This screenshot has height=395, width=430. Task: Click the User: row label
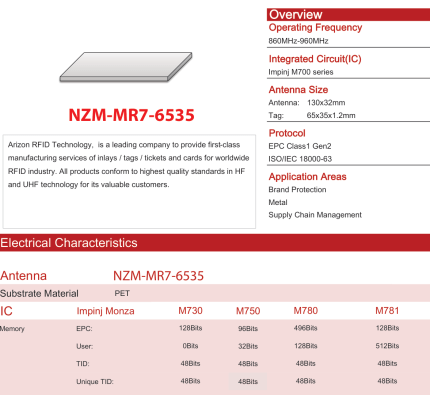pos(85,346)
